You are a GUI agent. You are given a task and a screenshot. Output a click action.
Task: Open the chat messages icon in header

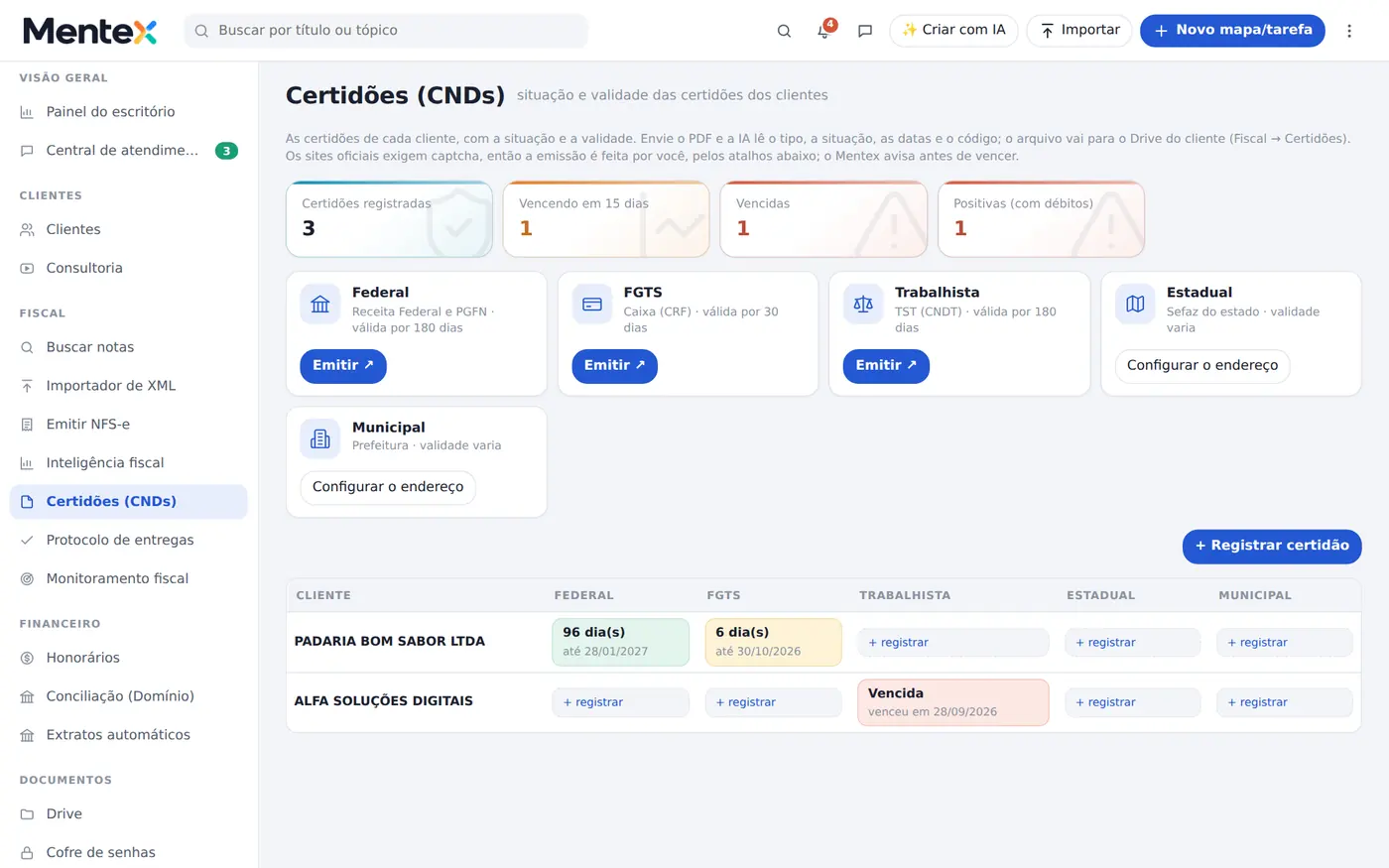click(865, 31)
